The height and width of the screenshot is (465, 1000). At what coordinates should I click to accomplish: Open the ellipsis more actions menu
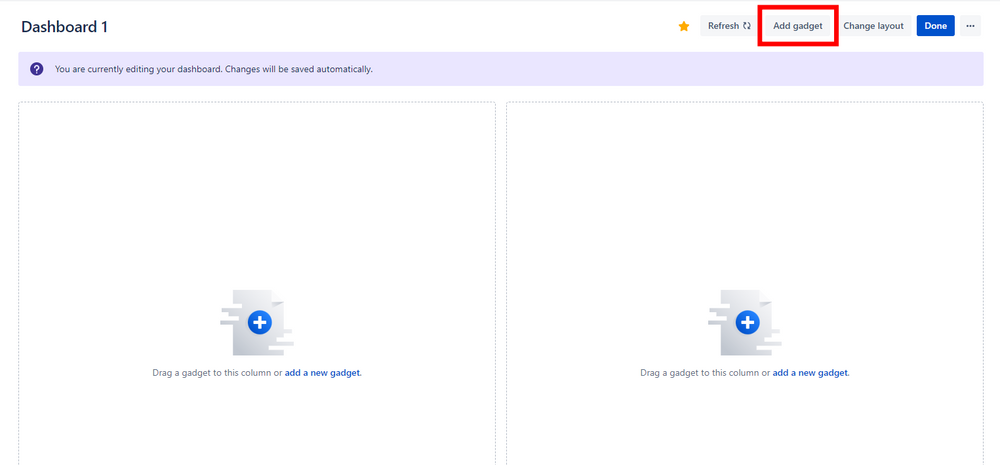click(970, 26)
